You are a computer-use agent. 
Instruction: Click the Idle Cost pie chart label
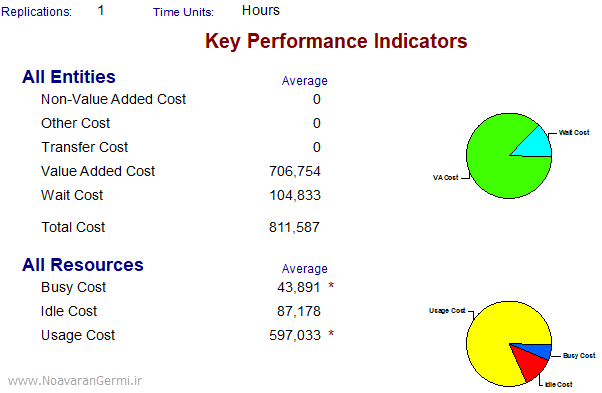(559, 384)
